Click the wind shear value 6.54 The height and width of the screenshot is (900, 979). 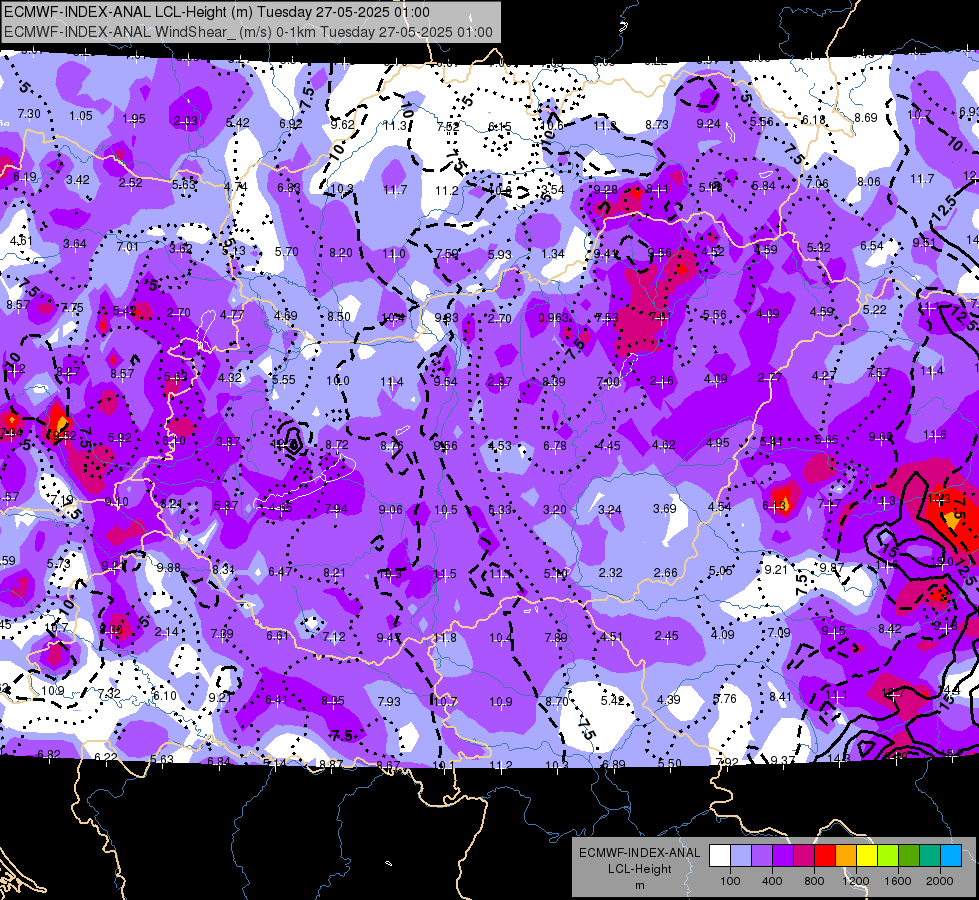872,245
